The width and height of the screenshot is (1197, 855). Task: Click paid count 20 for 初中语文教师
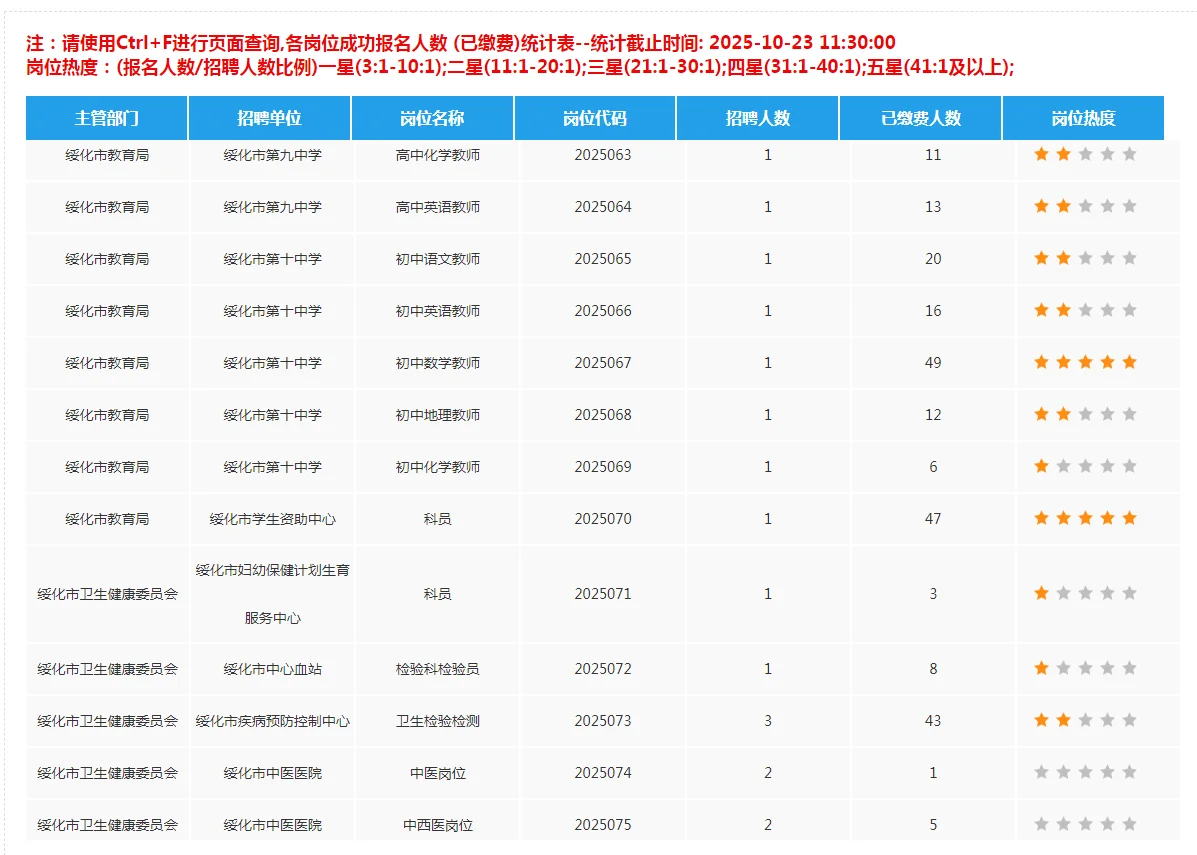pos(933,259)
